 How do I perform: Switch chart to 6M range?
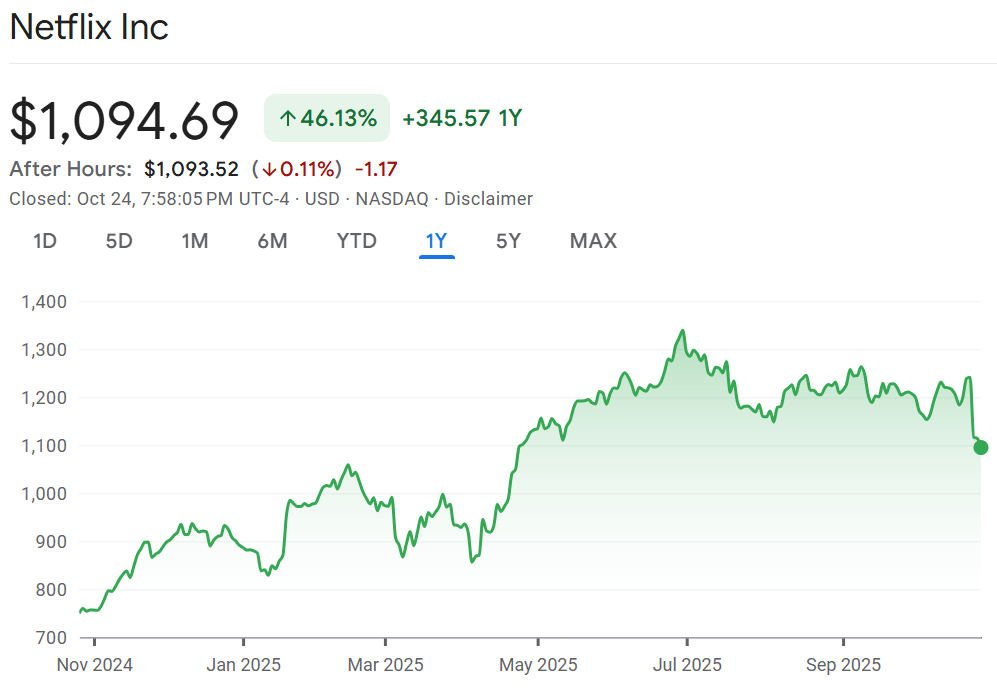(x=272, y=241)
